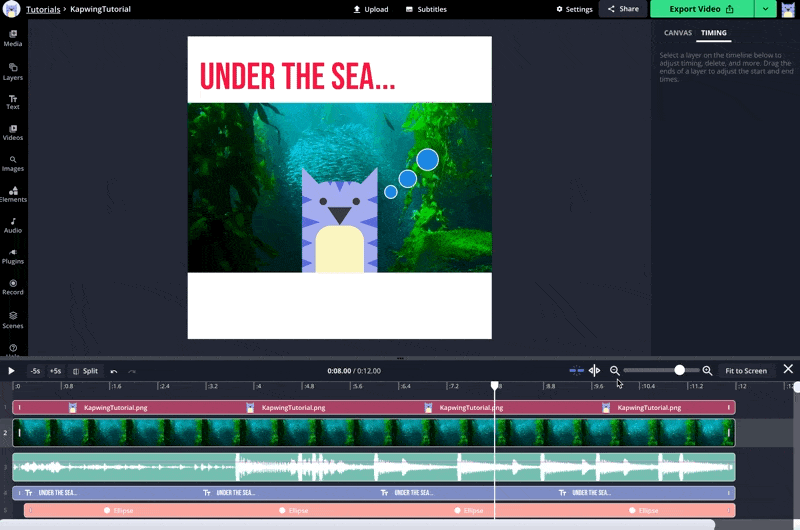Viewport: 800px width, 530px height.
Task: Open the Media panel in sidebar
Action: (13, 38)
